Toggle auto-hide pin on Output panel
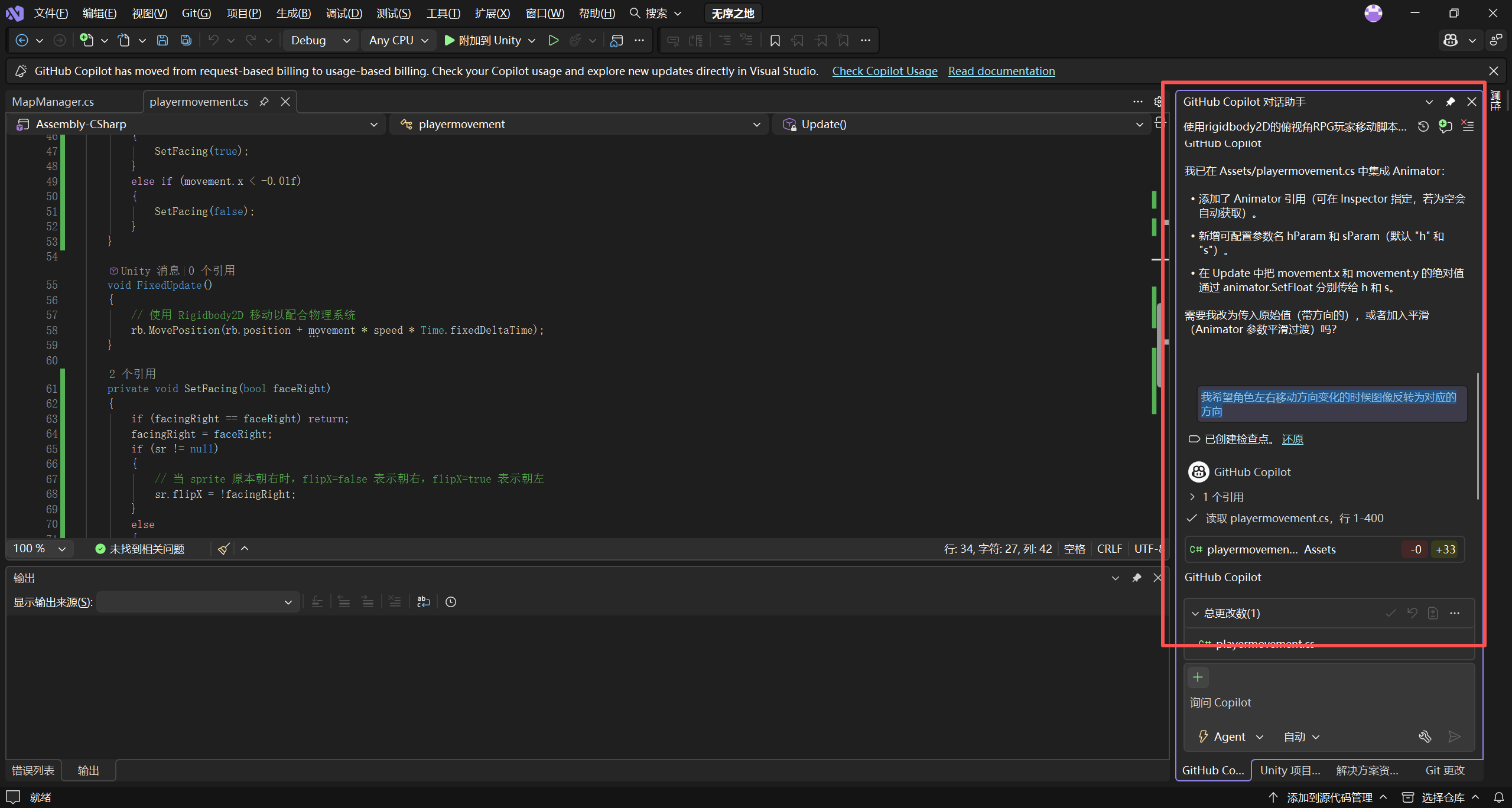Viewport: 1512px width, 808px height. click(x=1136, y=578)
